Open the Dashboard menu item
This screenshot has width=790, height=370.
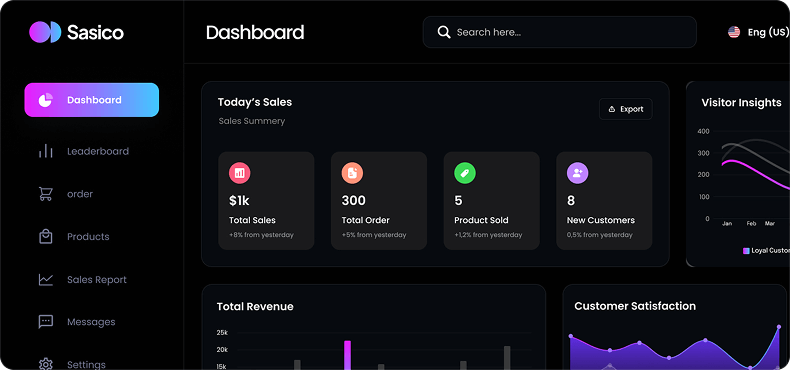click(92, 100)
